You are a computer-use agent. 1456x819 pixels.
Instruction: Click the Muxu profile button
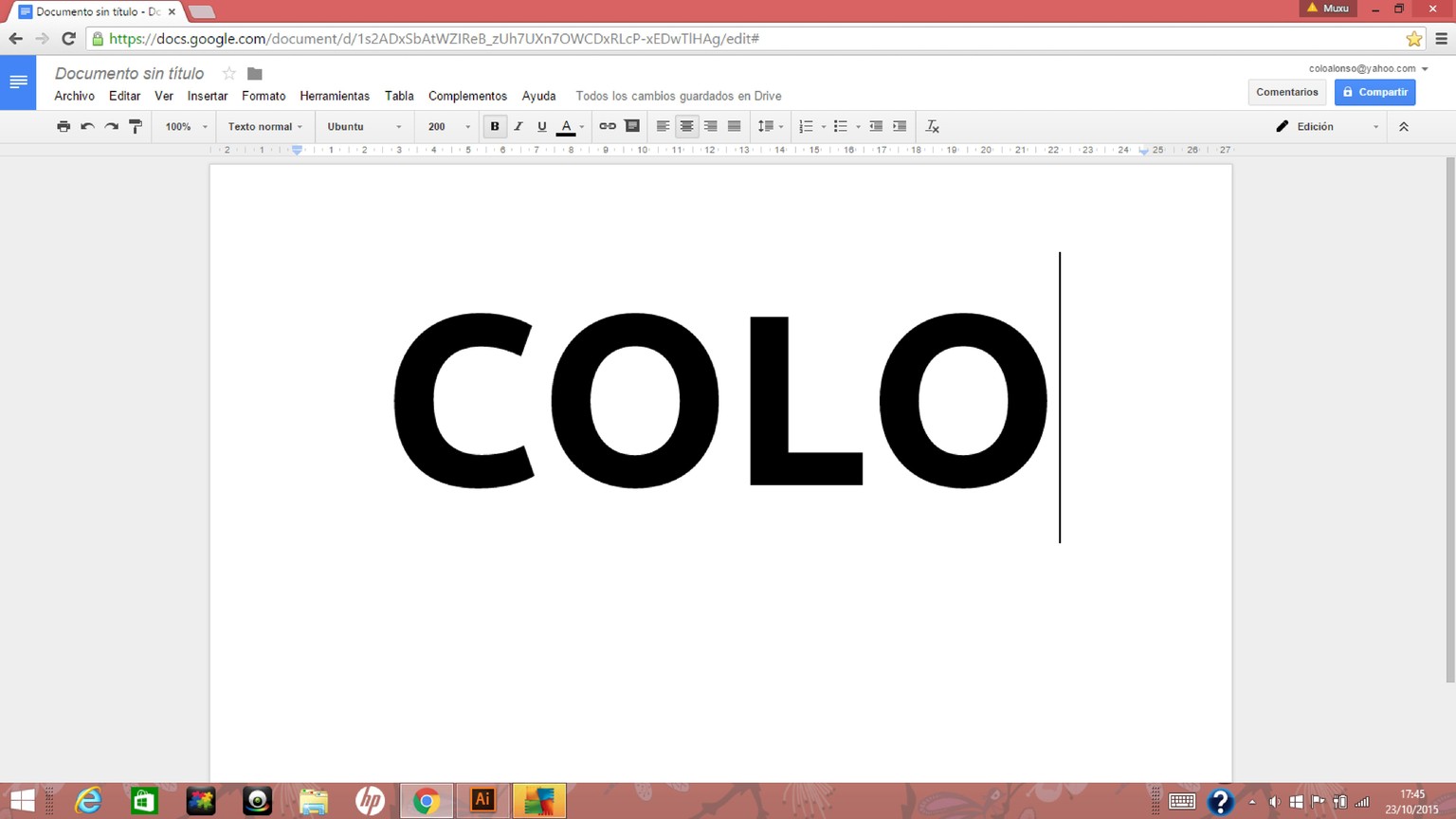(1328, 8)
